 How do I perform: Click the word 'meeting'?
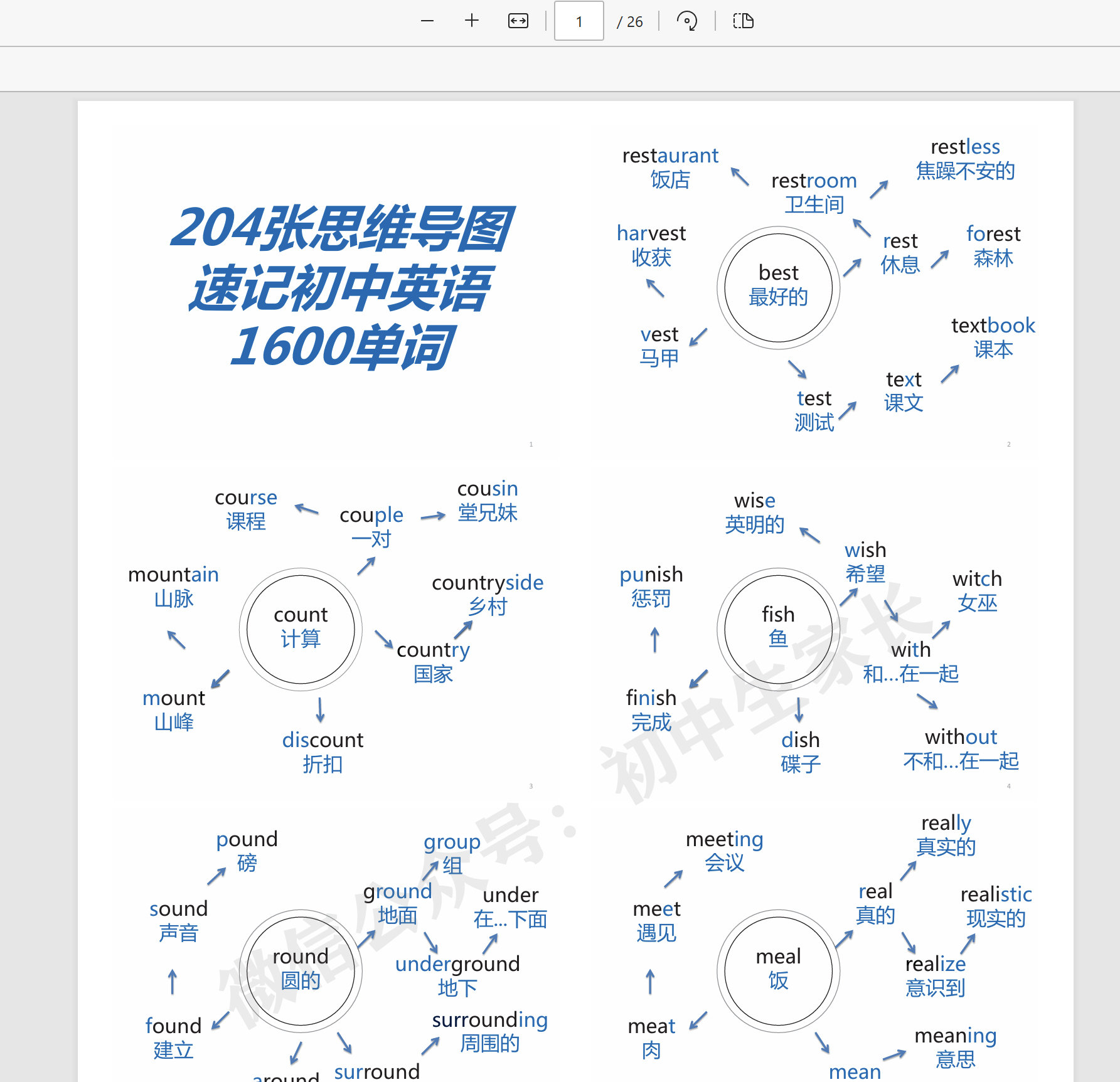coord(725,840)
